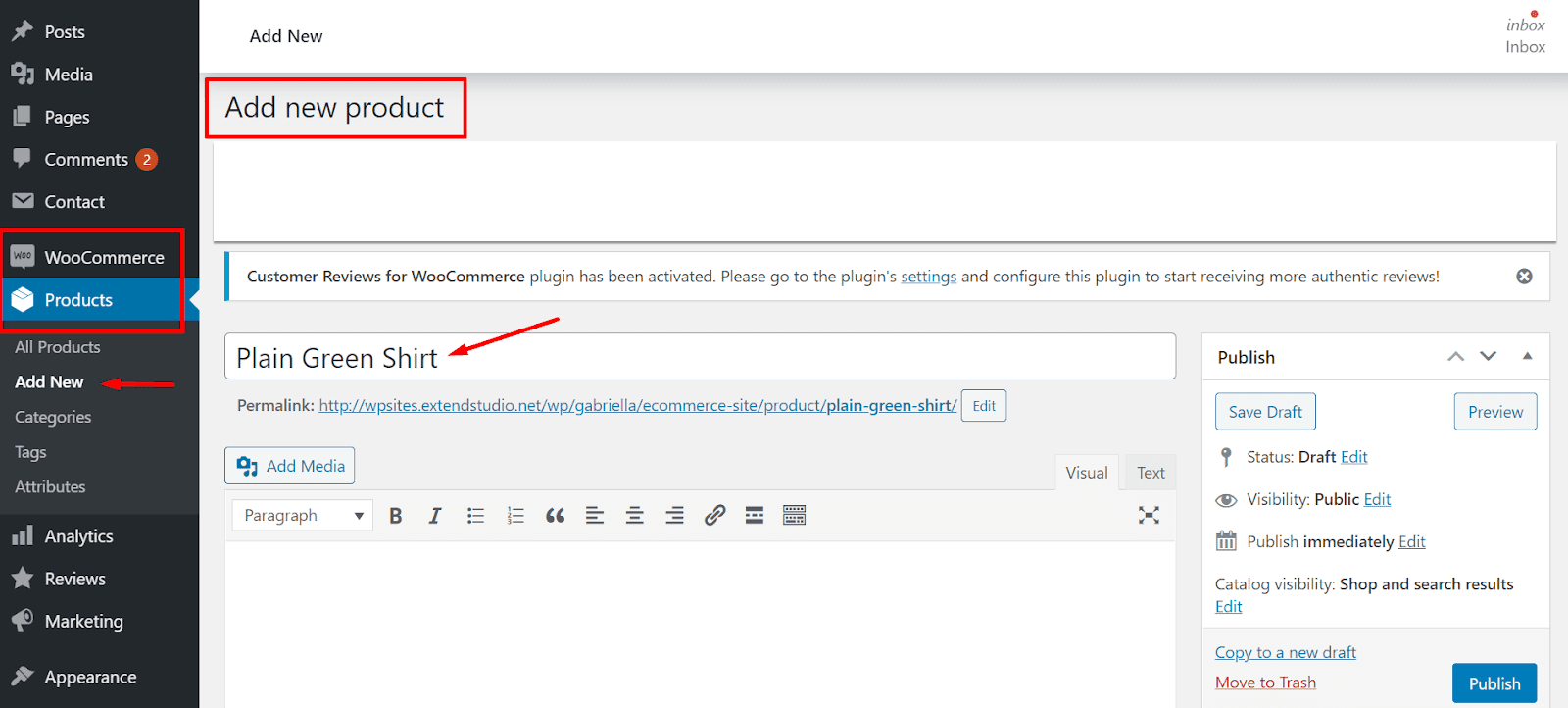The width and height of the screenshot is (1568, 708).
Task: Open the Paragraph format dropdown
Action: (303, 516)
